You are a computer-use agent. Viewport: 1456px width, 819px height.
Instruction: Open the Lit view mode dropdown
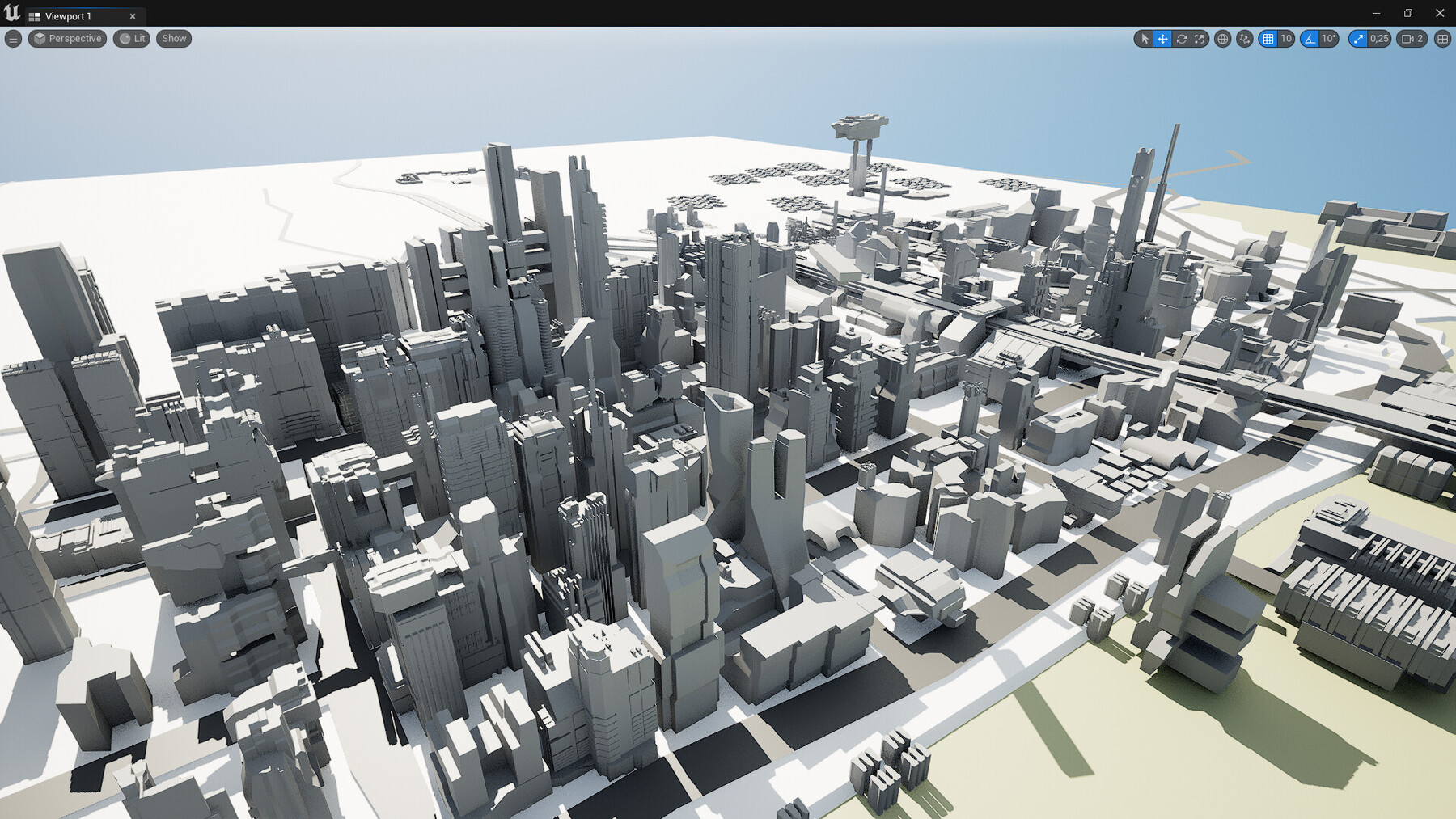tap(131, 39)
